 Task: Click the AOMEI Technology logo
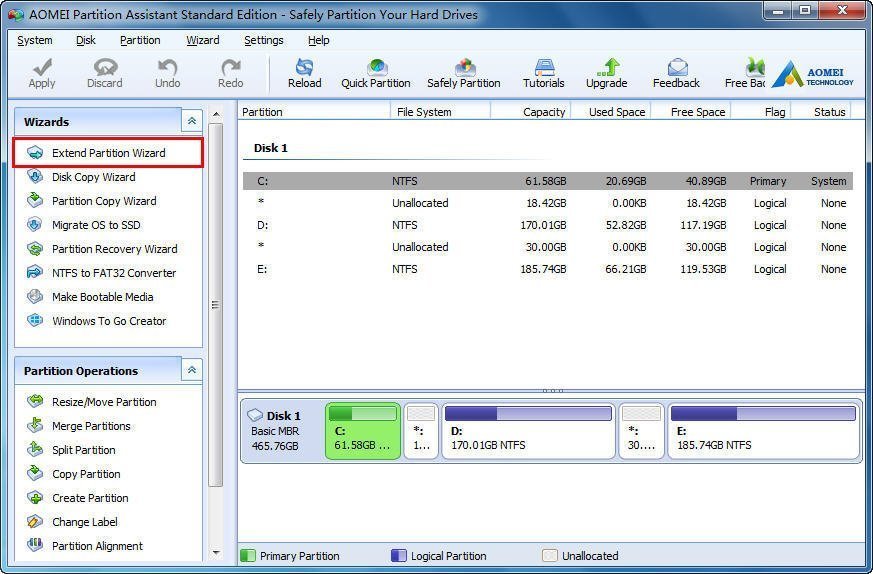[812, 74]
